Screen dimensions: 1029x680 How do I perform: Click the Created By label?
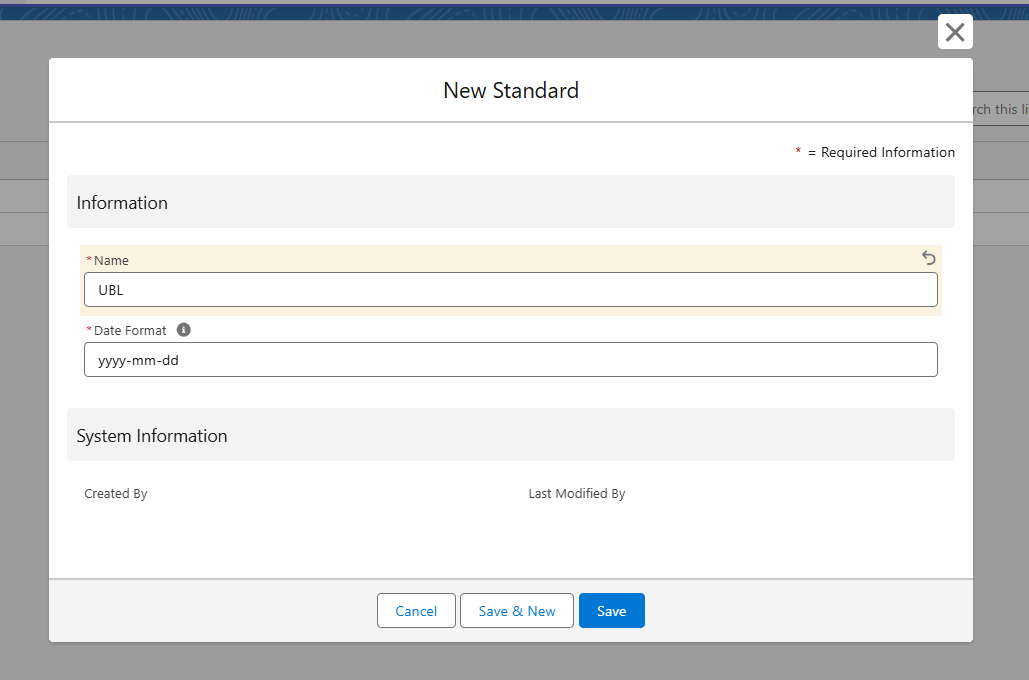(x=116, y=494)
